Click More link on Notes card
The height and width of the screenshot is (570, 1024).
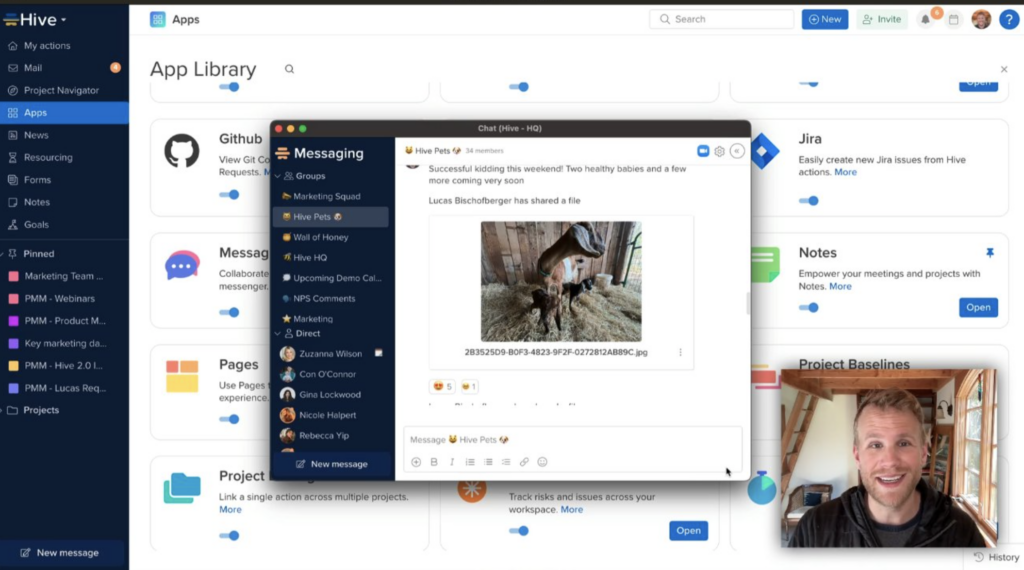pos(840,287)
